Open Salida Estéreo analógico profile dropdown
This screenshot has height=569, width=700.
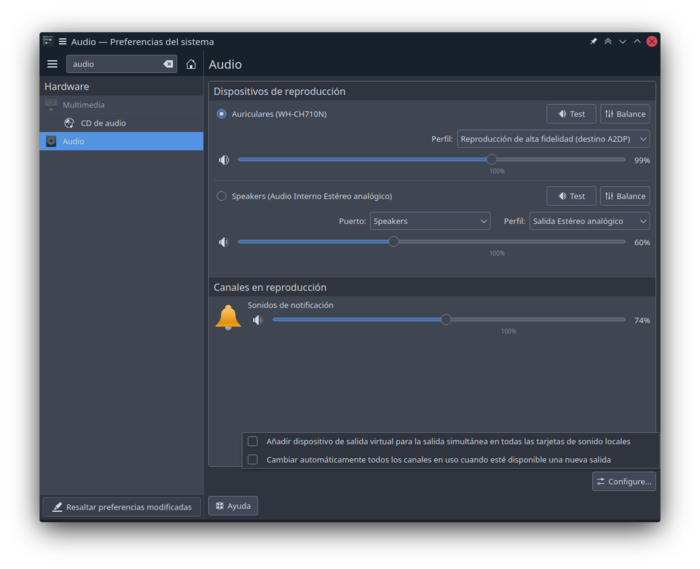tap(589, 221)
